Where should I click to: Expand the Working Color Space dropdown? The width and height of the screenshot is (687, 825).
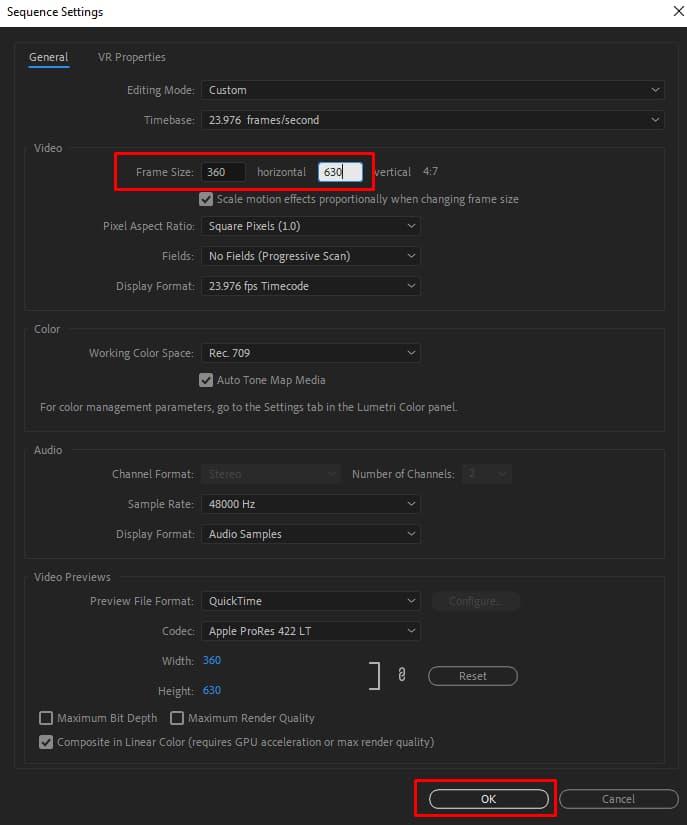(x=310, y=353)
